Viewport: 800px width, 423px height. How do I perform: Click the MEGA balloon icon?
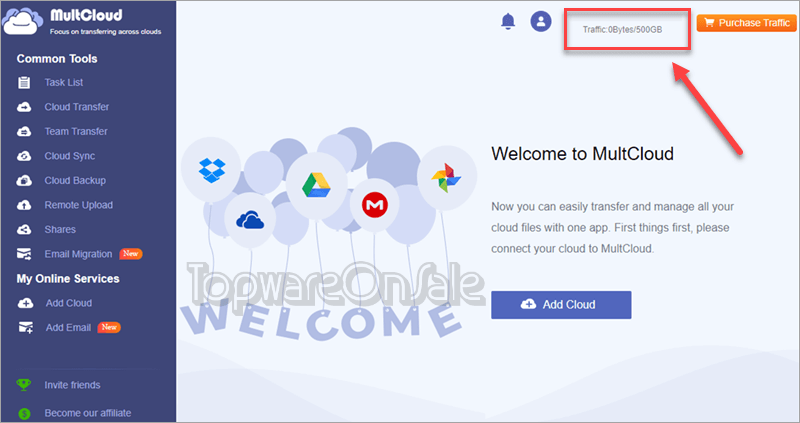click(x=375, y=205)
